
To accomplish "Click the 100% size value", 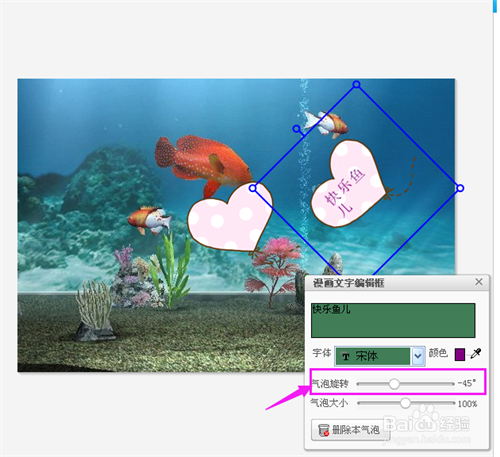I will [467, 404].
